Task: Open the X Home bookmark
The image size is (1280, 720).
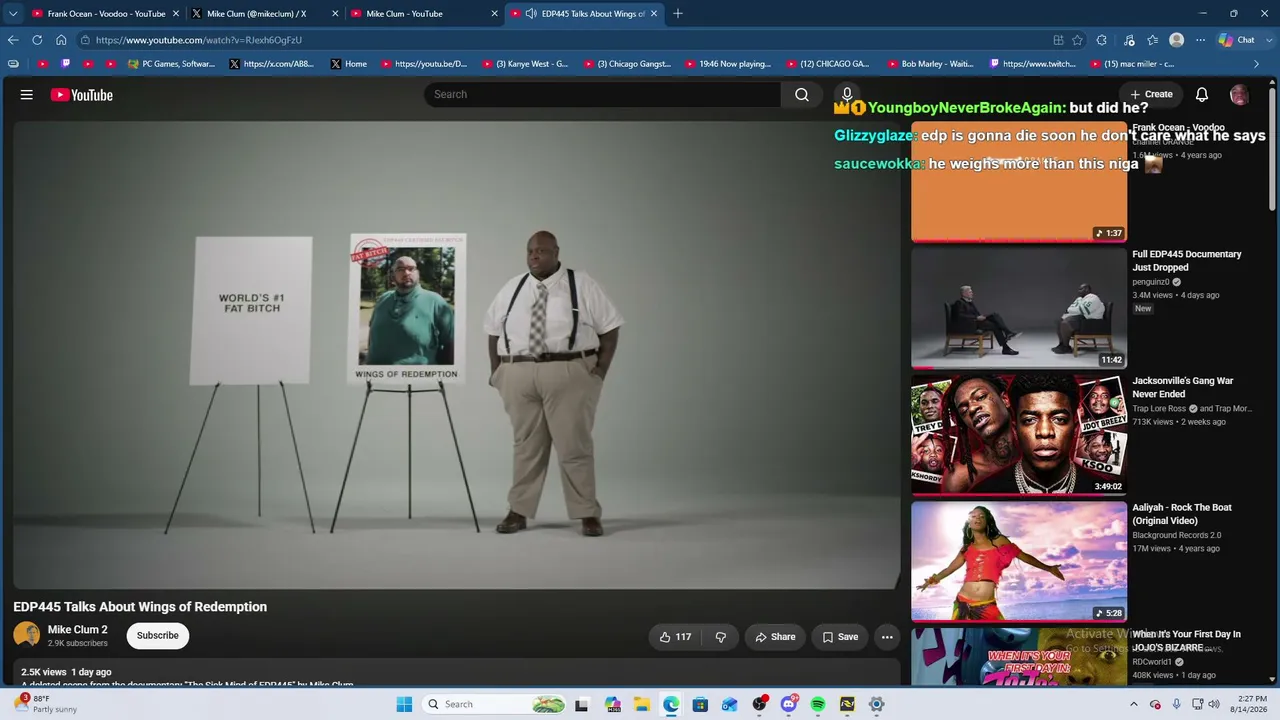Action: [x=348, y=64]
